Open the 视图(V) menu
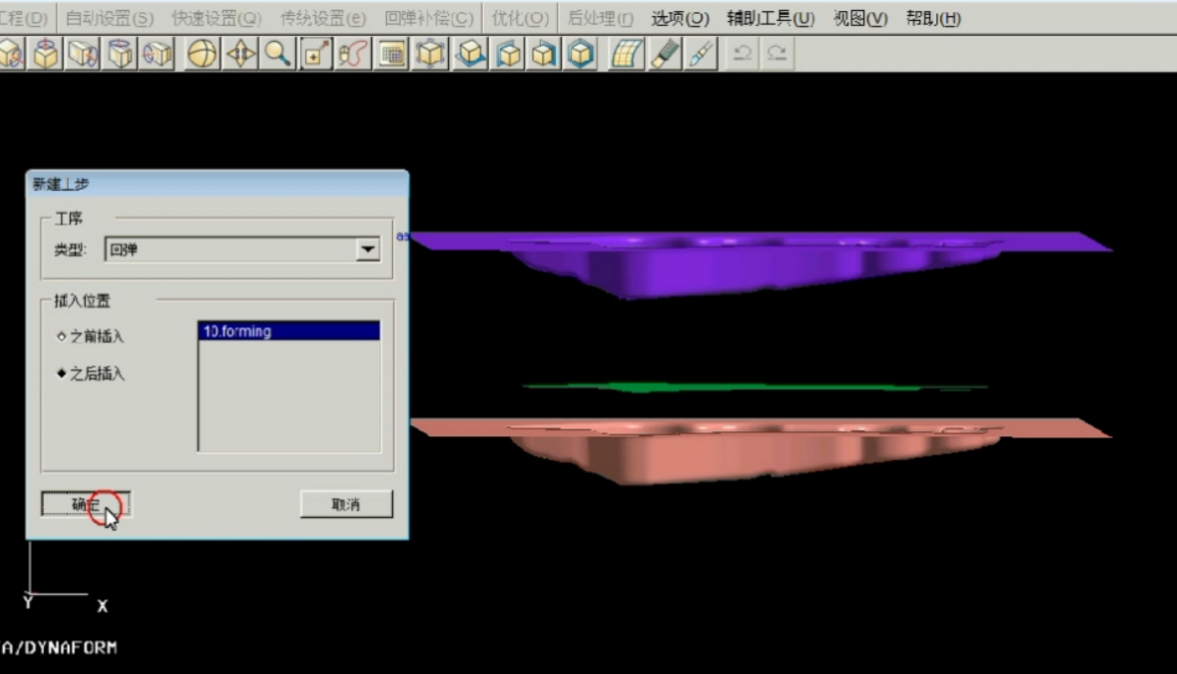 (860, 19)
